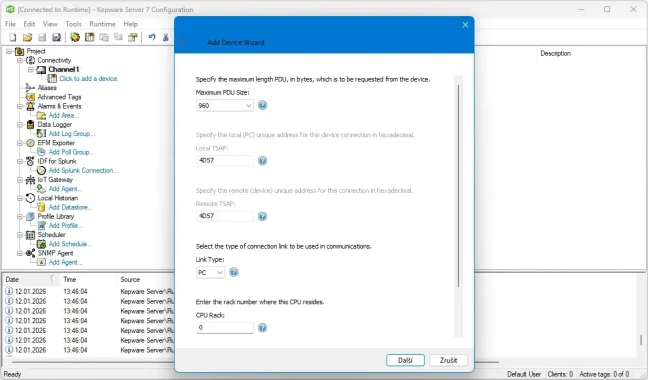Click the Connectivity tree node icon
The image size is (648, 380).
(x=30, y=60)
